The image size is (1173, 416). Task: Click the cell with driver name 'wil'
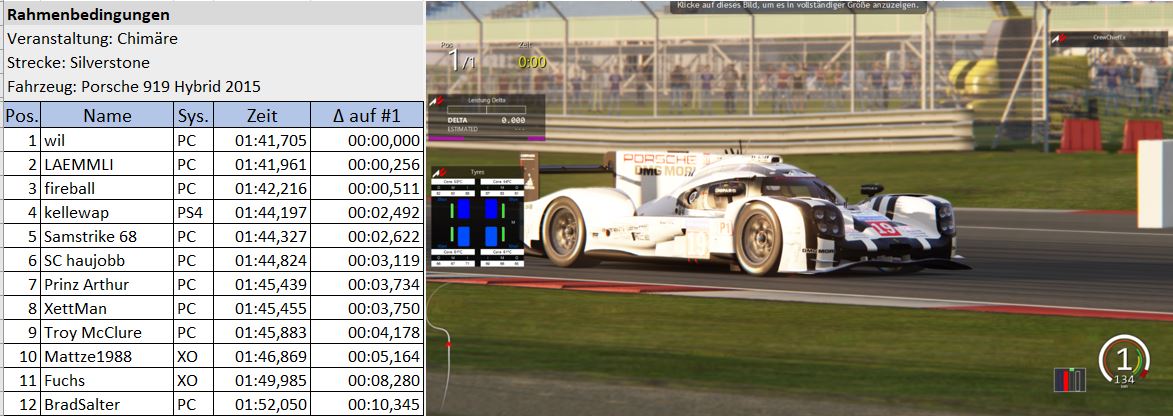(x=108, y=140)
